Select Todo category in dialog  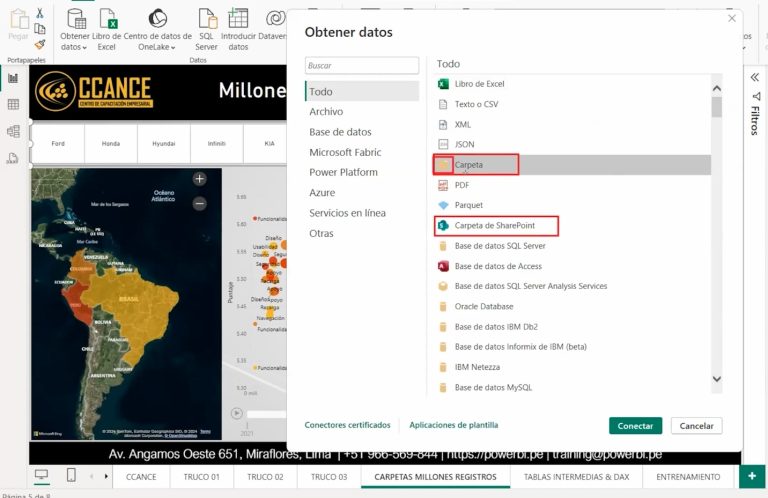[362, 92]
